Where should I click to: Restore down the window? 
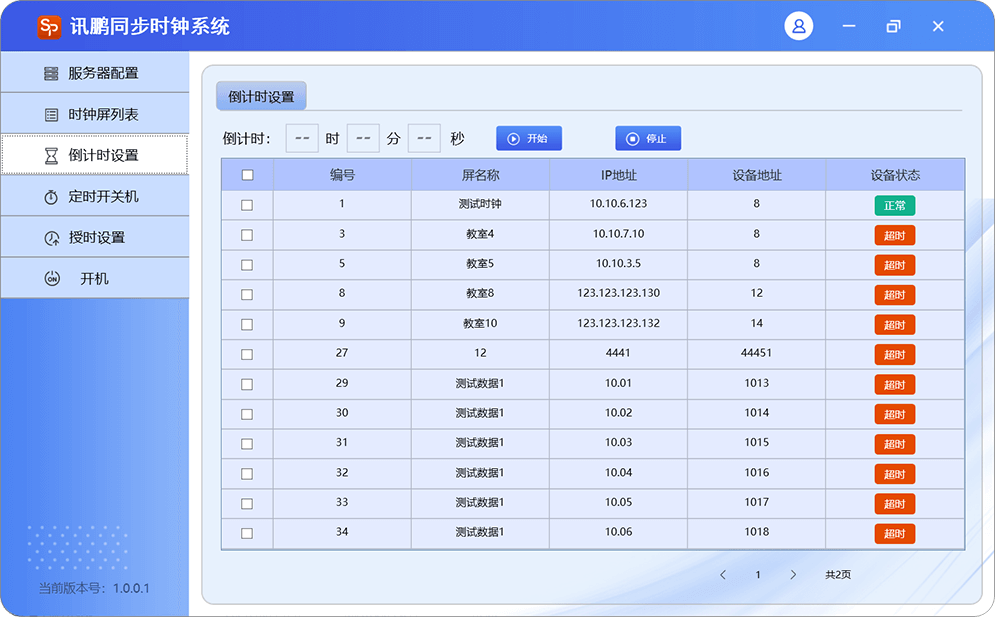tap(893, 26)
